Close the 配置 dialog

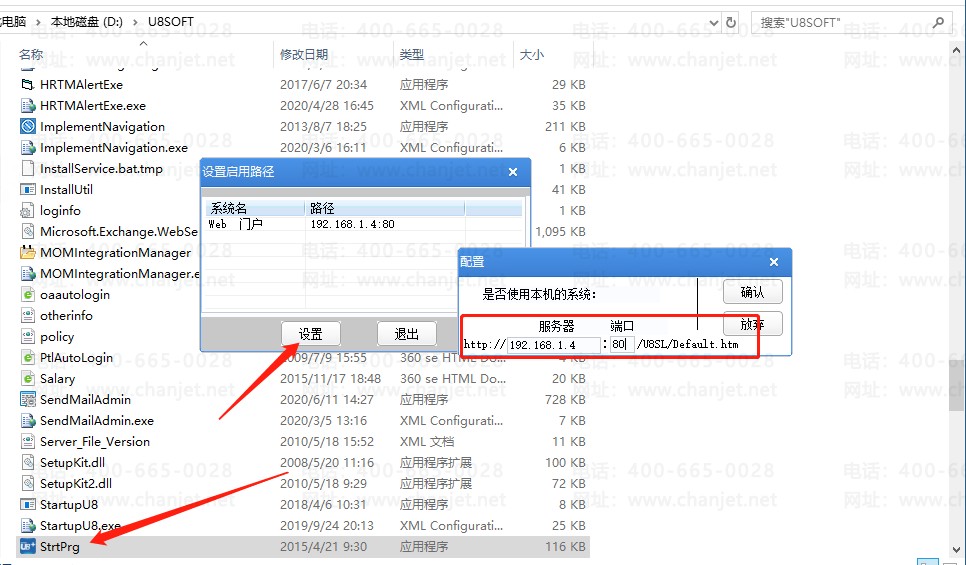774,262
